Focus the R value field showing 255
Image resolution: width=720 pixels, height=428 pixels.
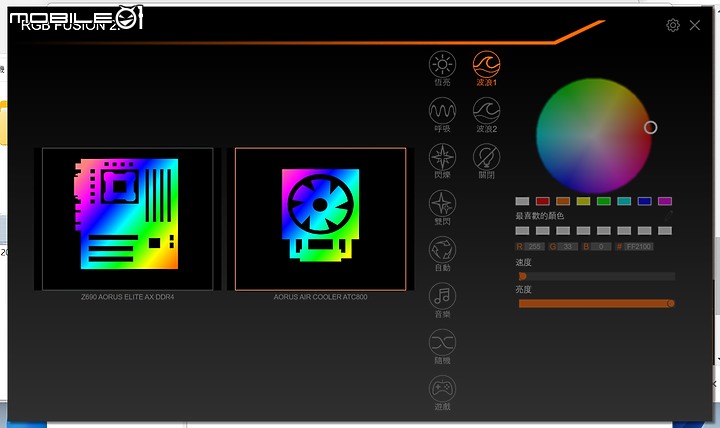coord(534,247)
